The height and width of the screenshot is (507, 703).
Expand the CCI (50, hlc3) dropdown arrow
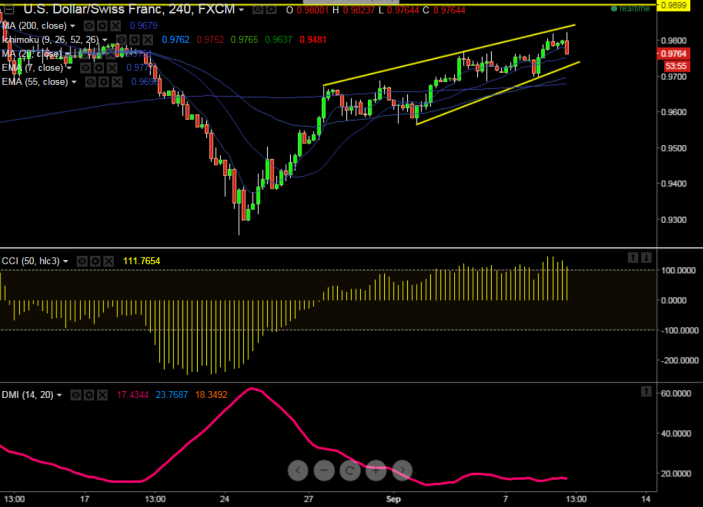tap(65, 261)
